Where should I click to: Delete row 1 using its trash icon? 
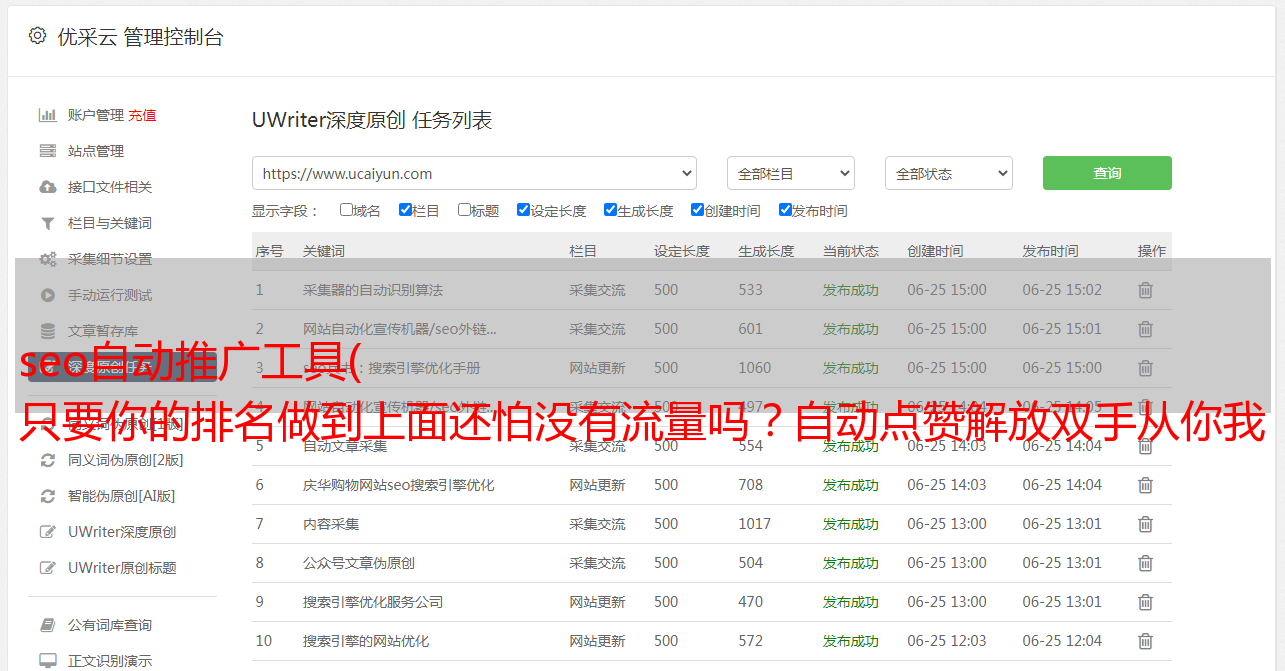point(1145,290)
